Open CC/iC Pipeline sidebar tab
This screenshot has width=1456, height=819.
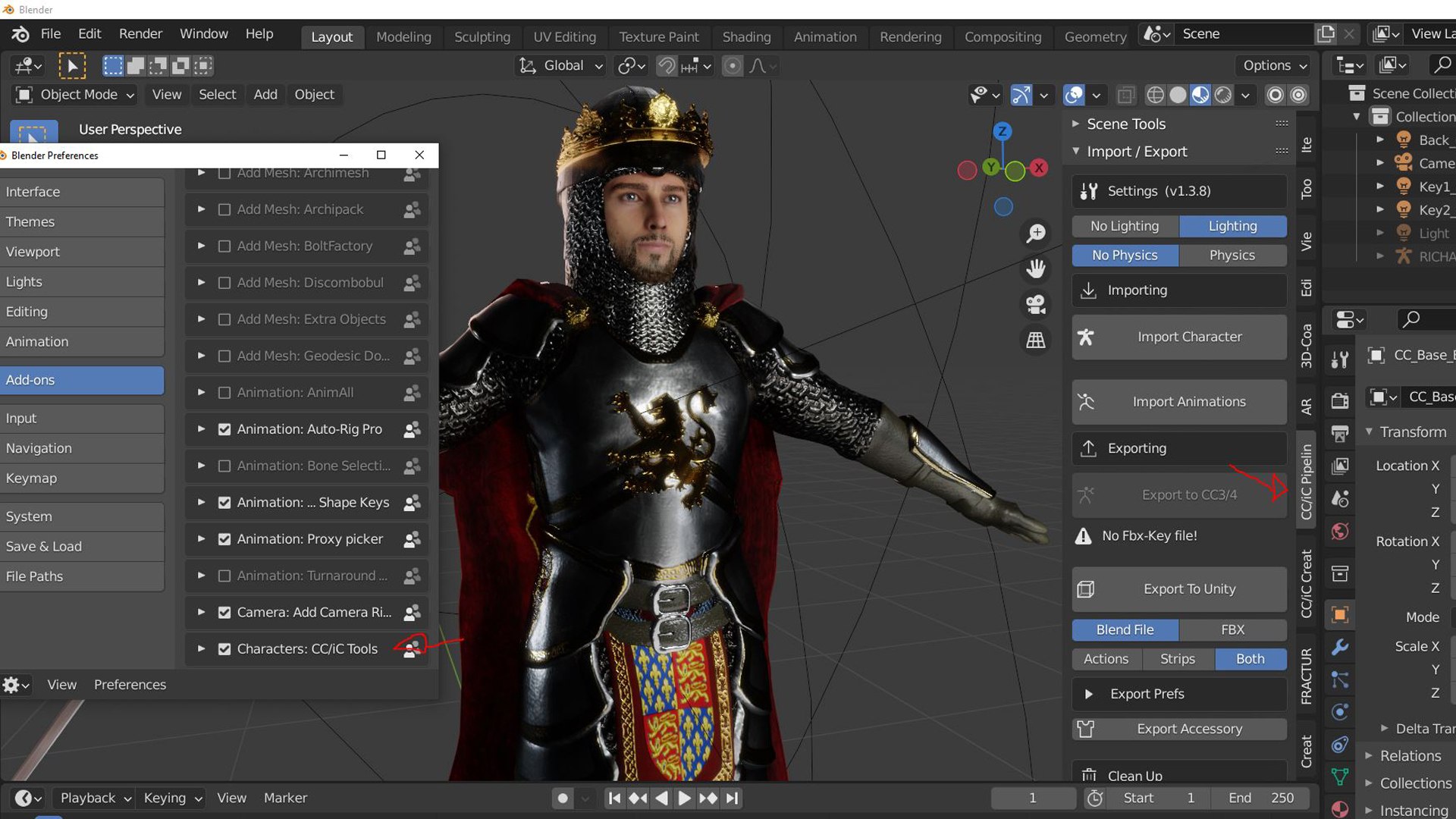click(1306, 482)
